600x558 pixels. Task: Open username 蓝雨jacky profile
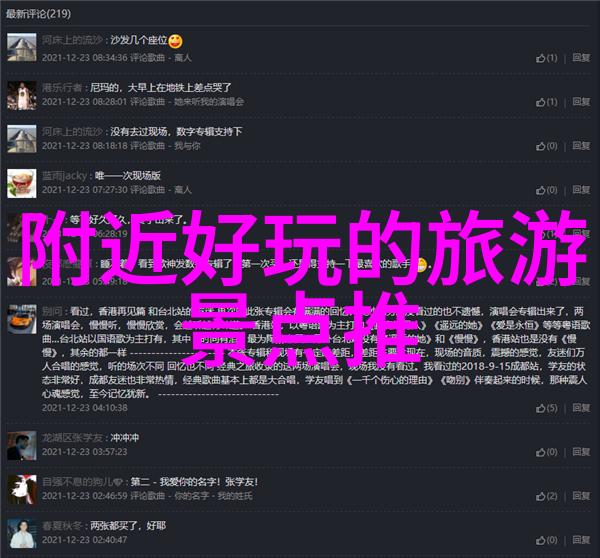coord(64,176)
